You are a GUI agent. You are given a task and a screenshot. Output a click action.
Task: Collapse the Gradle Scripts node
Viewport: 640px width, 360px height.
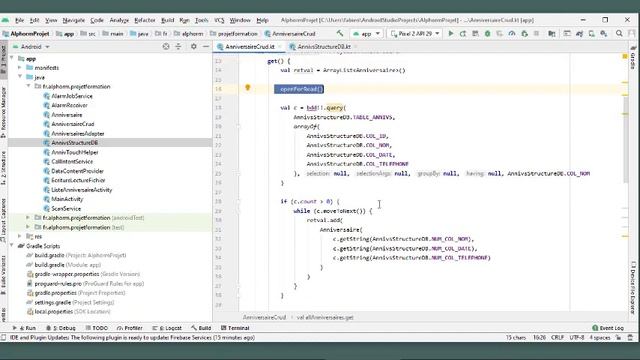[12, 246]
